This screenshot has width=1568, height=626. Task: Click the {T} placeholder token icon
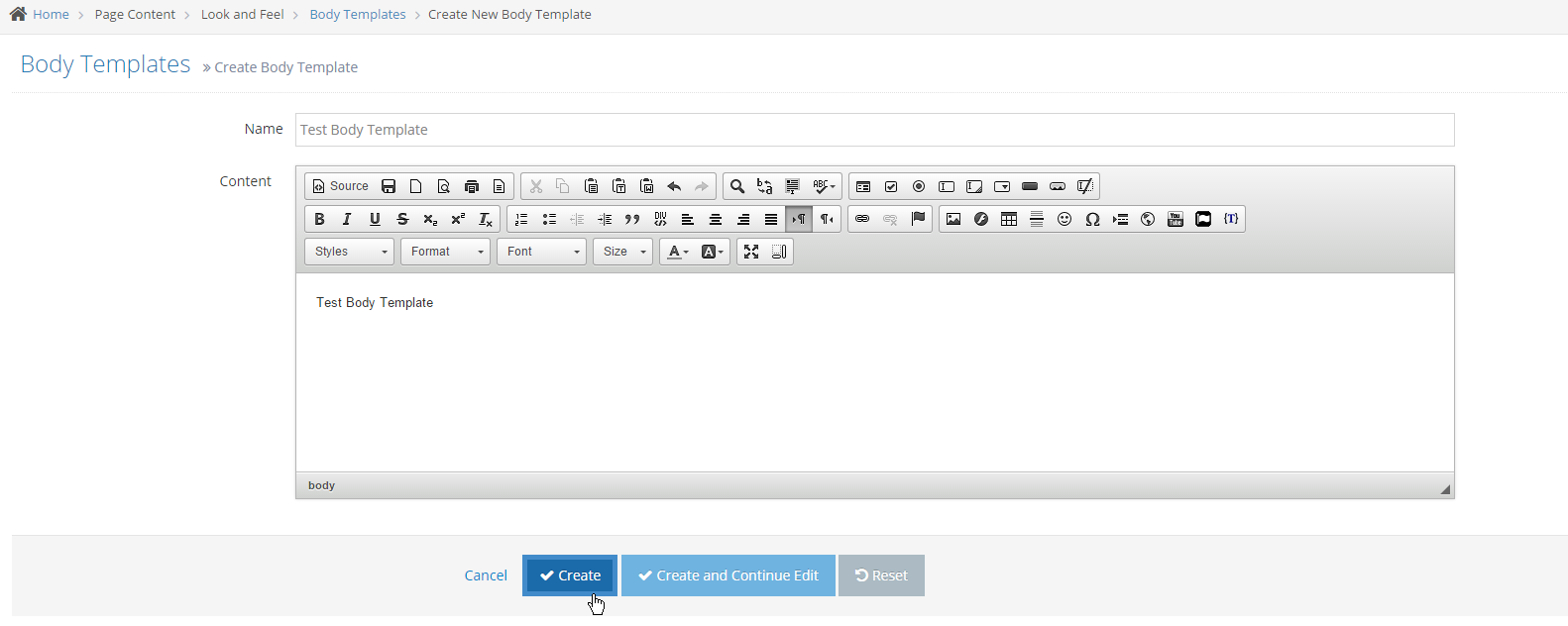(x=1231, y=219)
